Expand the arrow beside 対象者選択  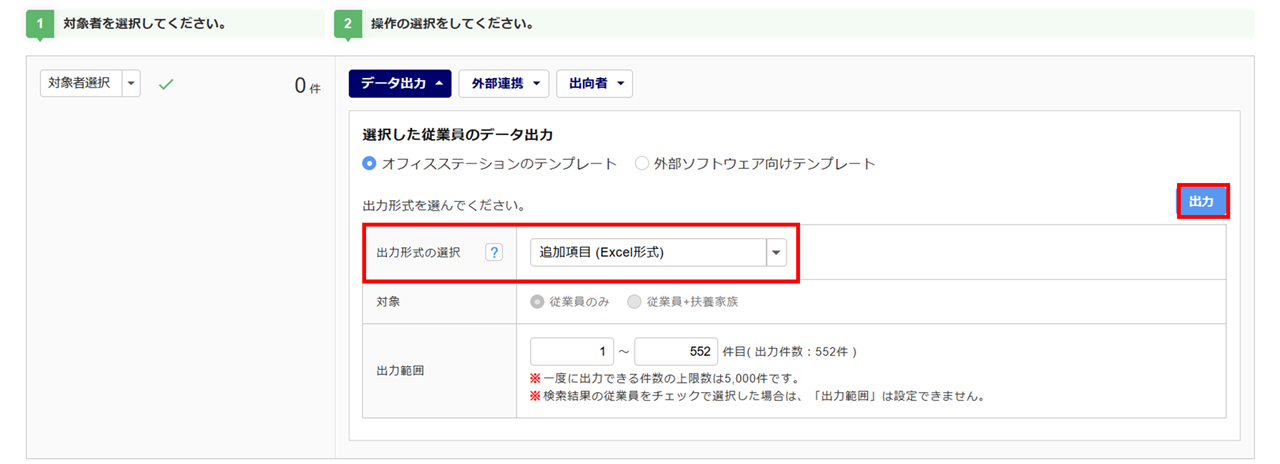click(x=132, y=84)
